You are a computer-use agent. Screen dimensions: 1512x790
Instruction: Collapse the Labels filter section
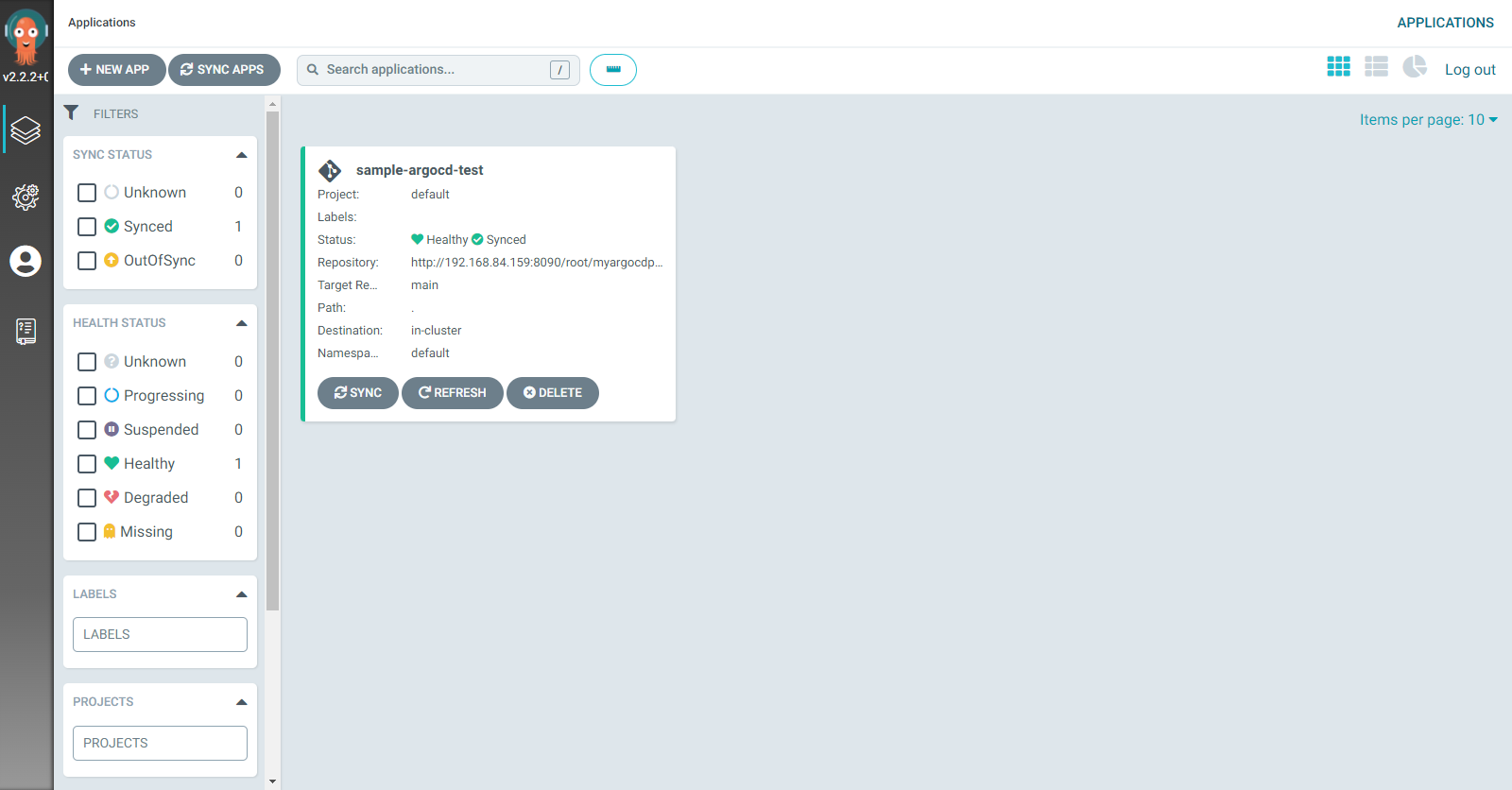241,594
